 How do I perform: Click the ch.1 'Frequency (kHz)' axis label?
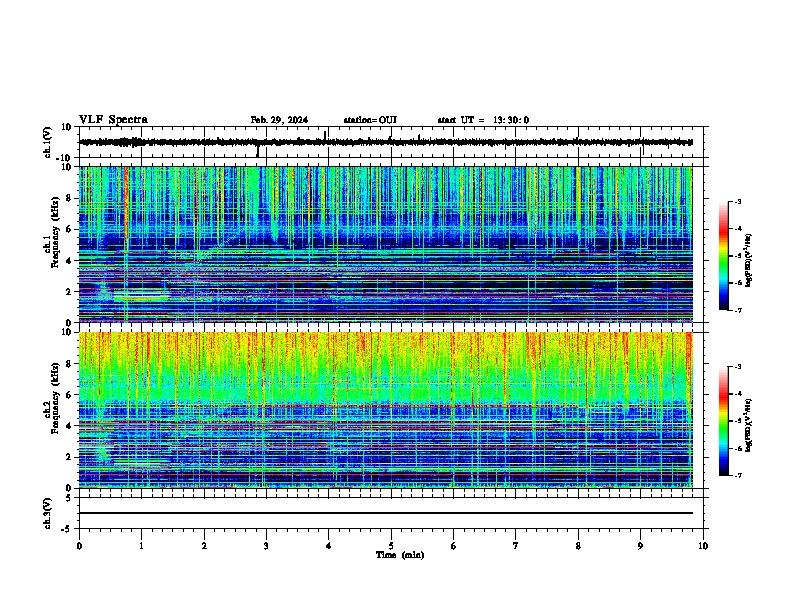coord(55,233)
